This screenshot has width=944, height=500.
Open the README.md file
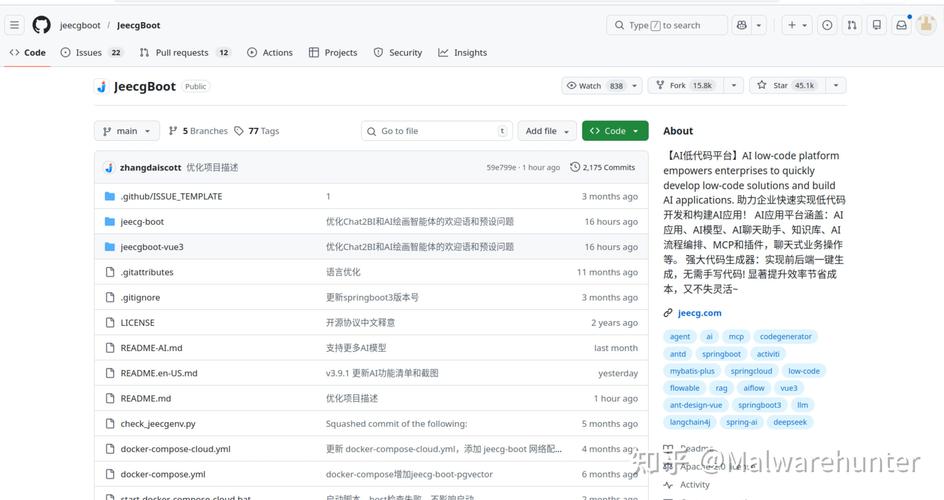(146, 398)
